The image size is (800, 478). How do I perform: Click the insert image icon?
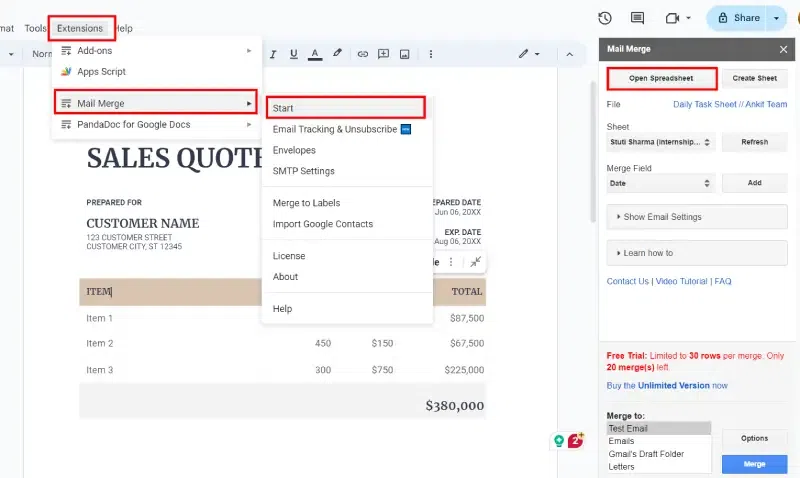(405, 54)
